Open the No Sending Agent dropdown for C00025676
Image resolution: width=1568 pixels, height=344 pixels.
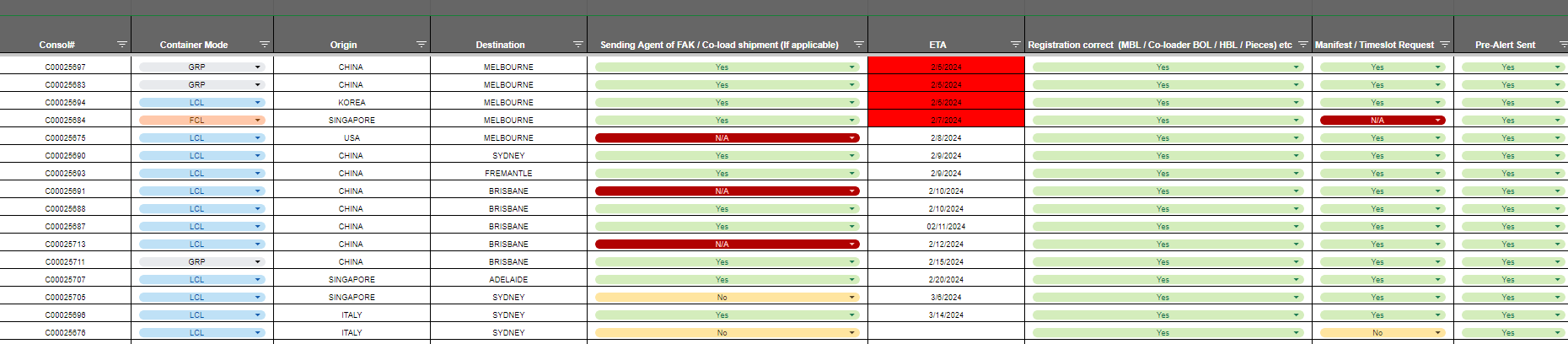coord(728,332)
